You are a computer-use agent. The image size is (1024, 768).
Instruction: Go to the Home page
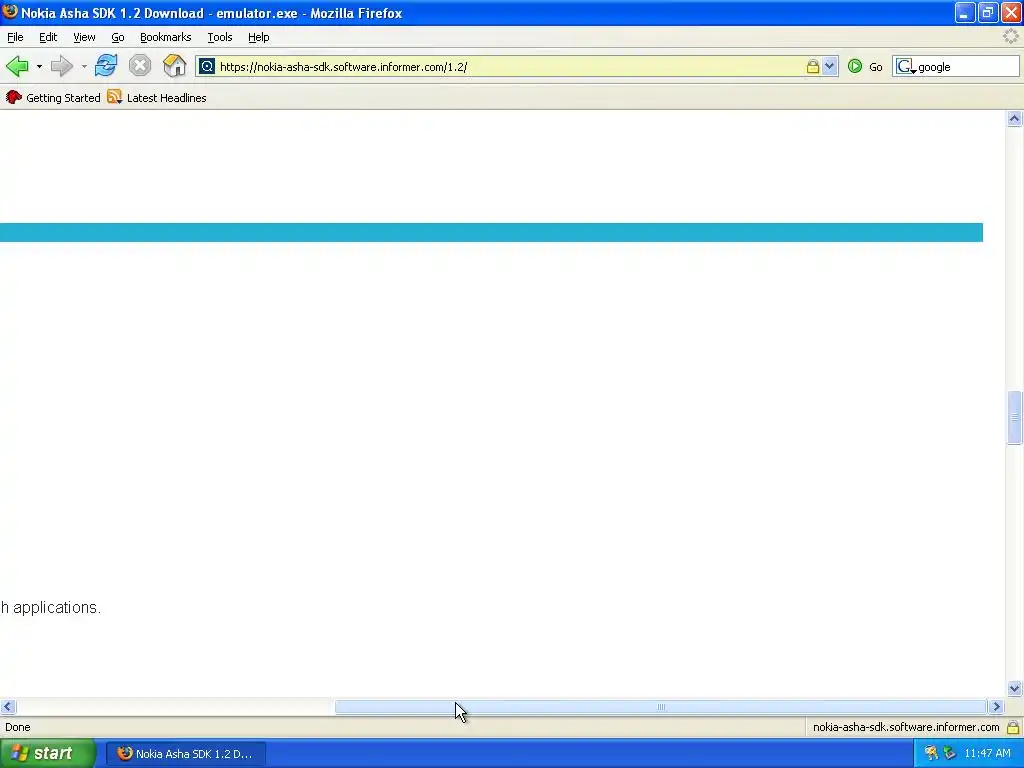tap(174, 66)
